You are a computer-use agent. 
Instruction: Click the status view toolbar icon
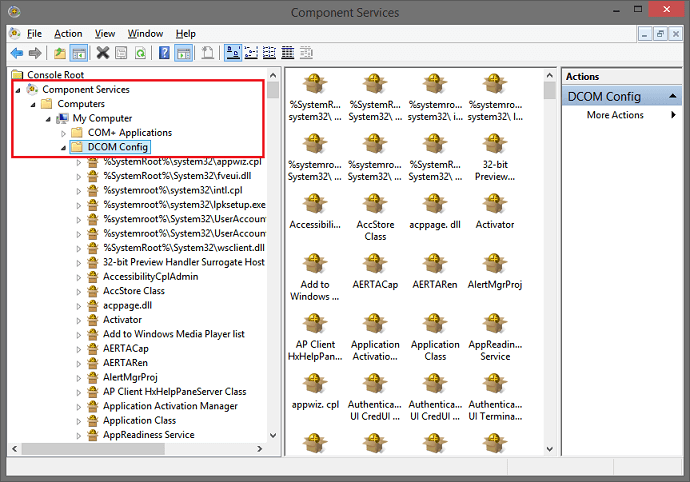coord(306,53)
